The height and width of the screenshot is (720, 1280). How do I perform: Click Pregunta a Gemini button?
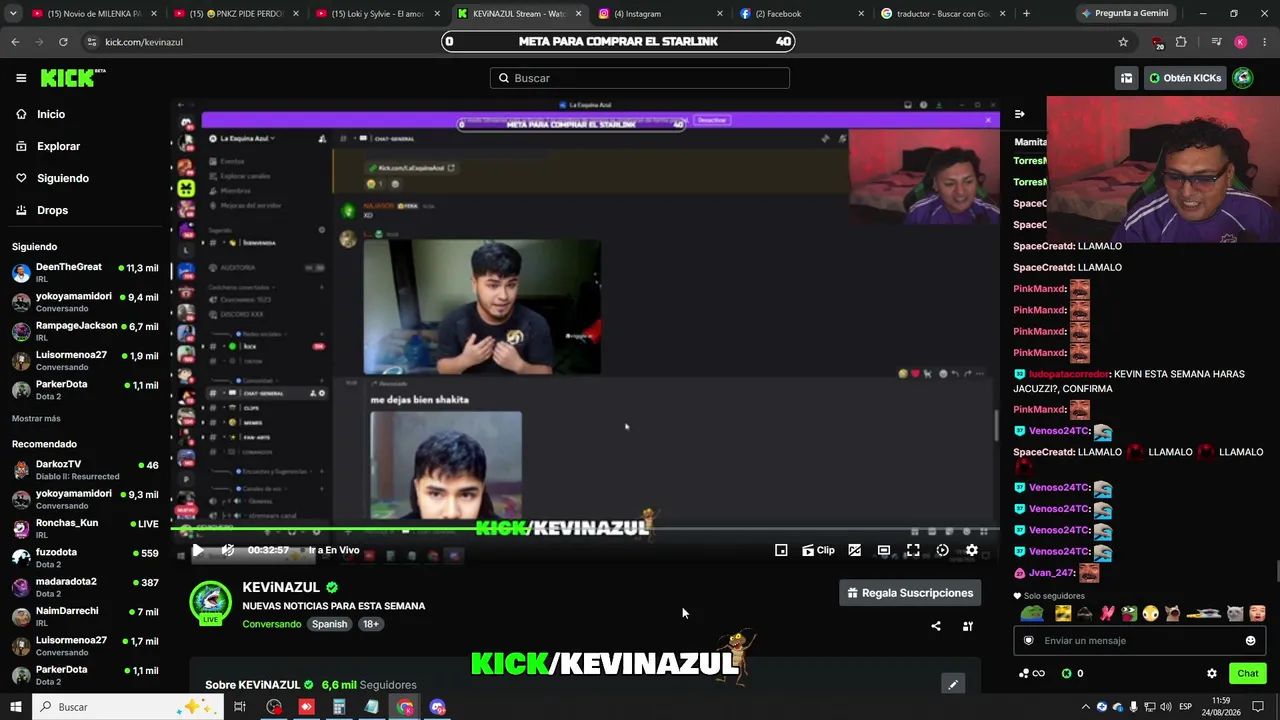point(1124,14)
